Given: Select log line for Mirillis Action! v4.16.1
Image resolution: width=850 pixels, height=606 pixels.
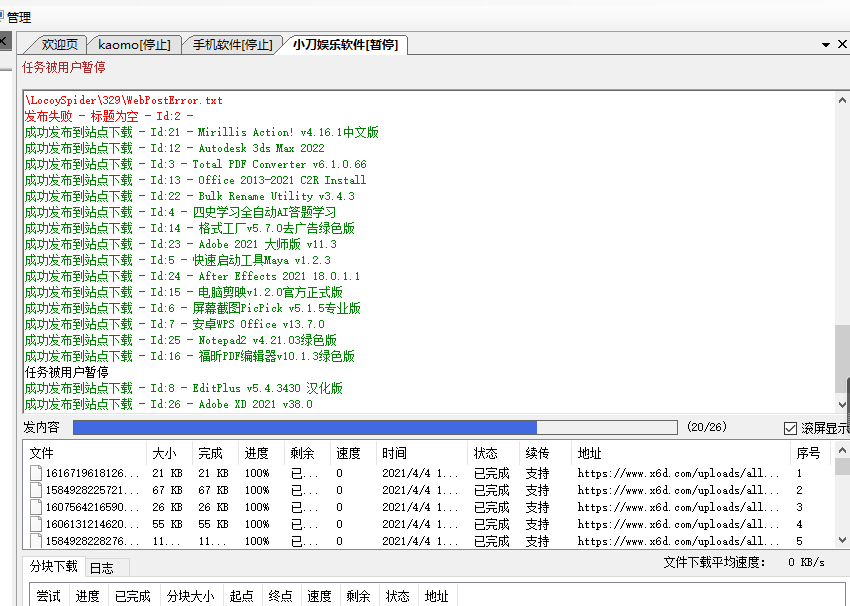Looking at the screenshot, I should pos(202,132).
